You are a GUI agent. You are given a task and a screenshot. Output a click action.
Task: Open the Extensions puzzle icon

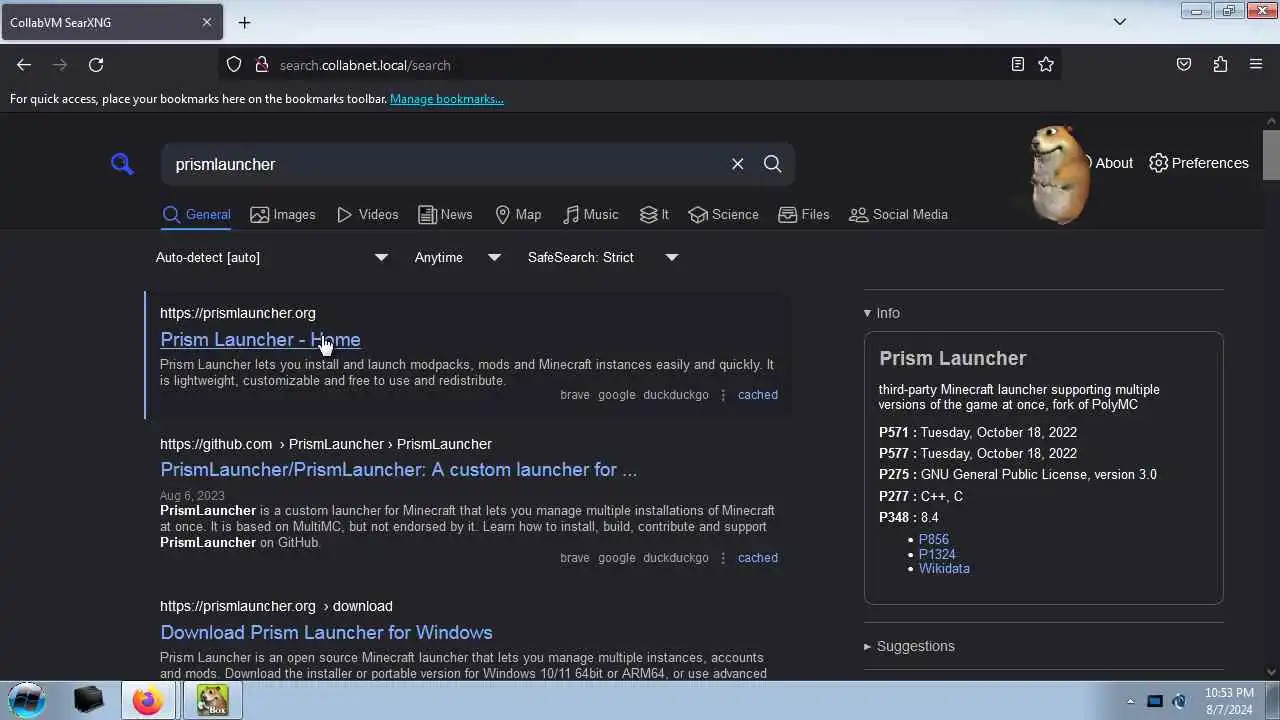point(1220,65)
